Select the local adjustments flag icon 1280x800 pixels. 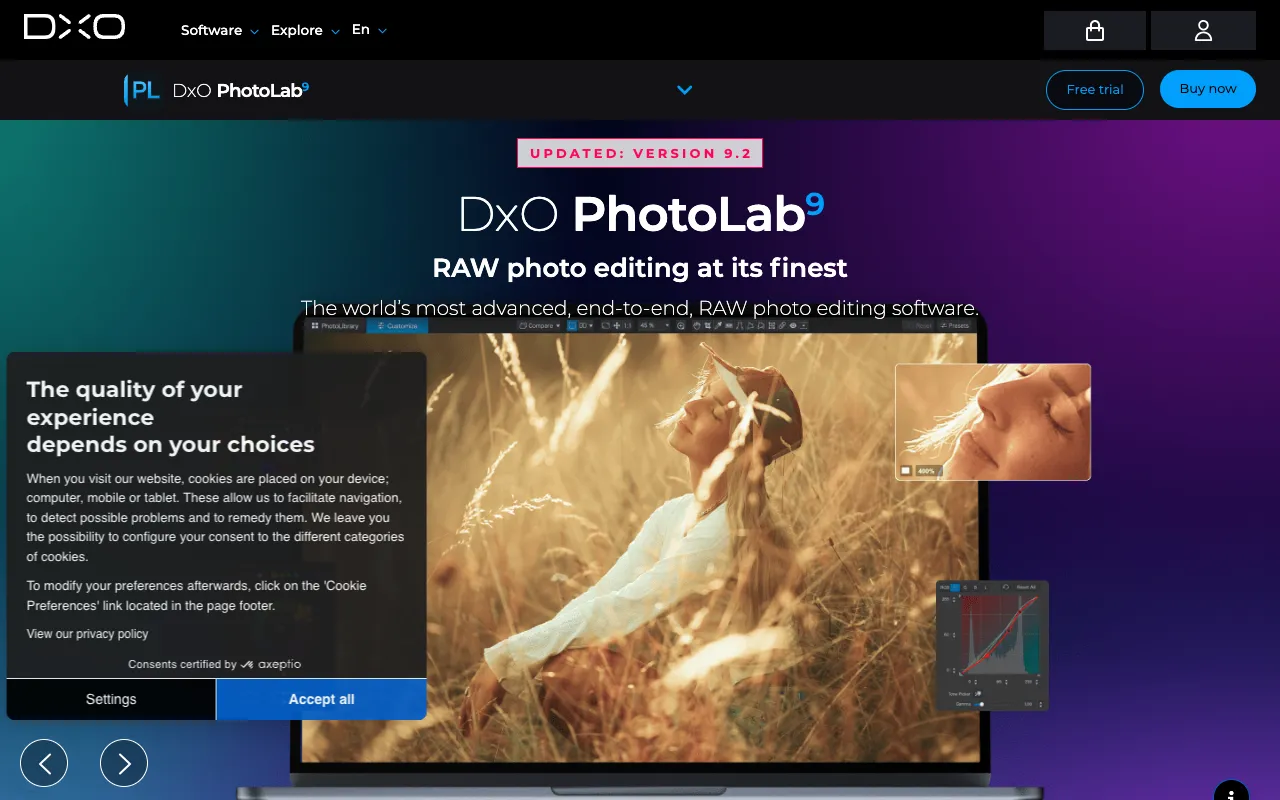pyautogui.click(x=751, y=325)
